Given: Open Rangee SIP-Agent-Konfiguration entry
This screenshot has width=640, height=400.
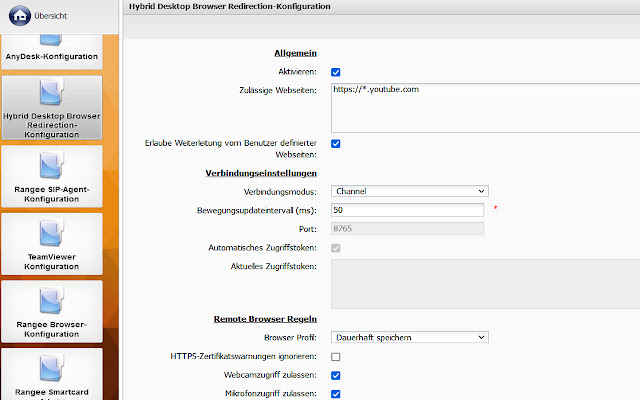Looking at the screenshot, I should [52, 176].
